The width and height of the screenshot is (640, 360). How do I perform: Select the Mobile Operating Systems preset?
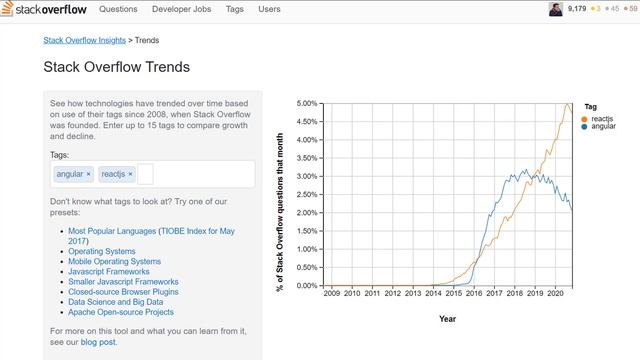point(115,262)
